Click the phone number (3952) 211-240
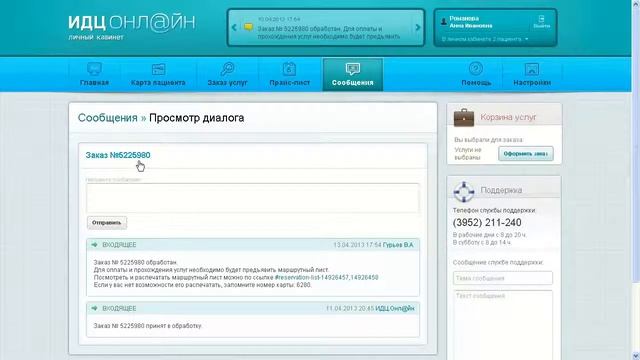 [x=487, y=222]
